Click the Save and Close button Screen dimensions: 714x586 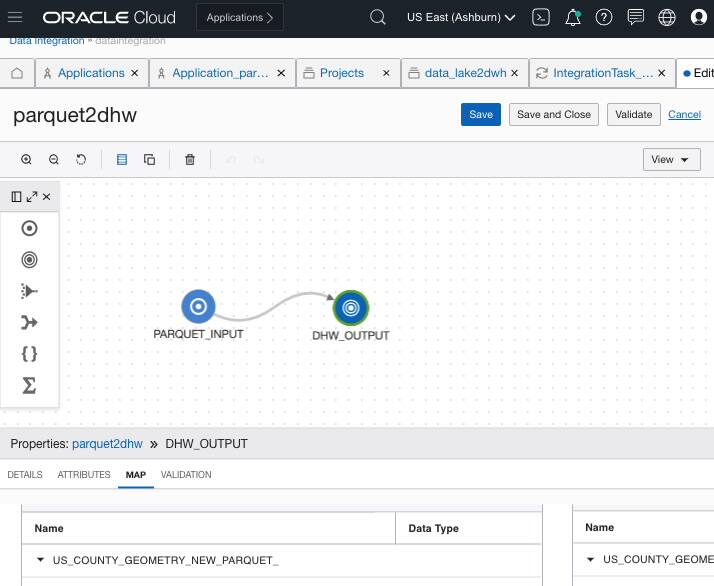pos(554,114)
